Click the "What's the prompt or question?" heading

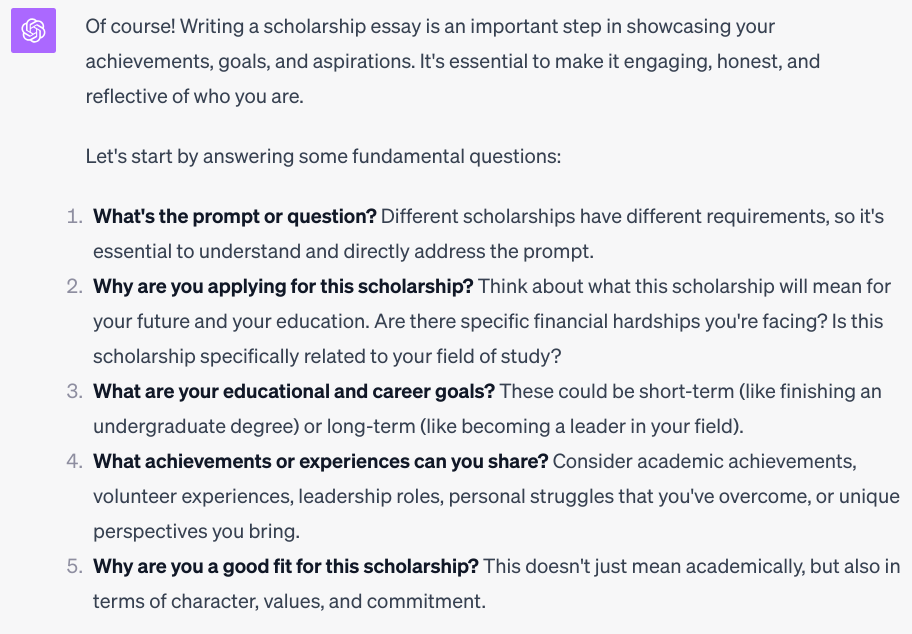click(235, 216)
